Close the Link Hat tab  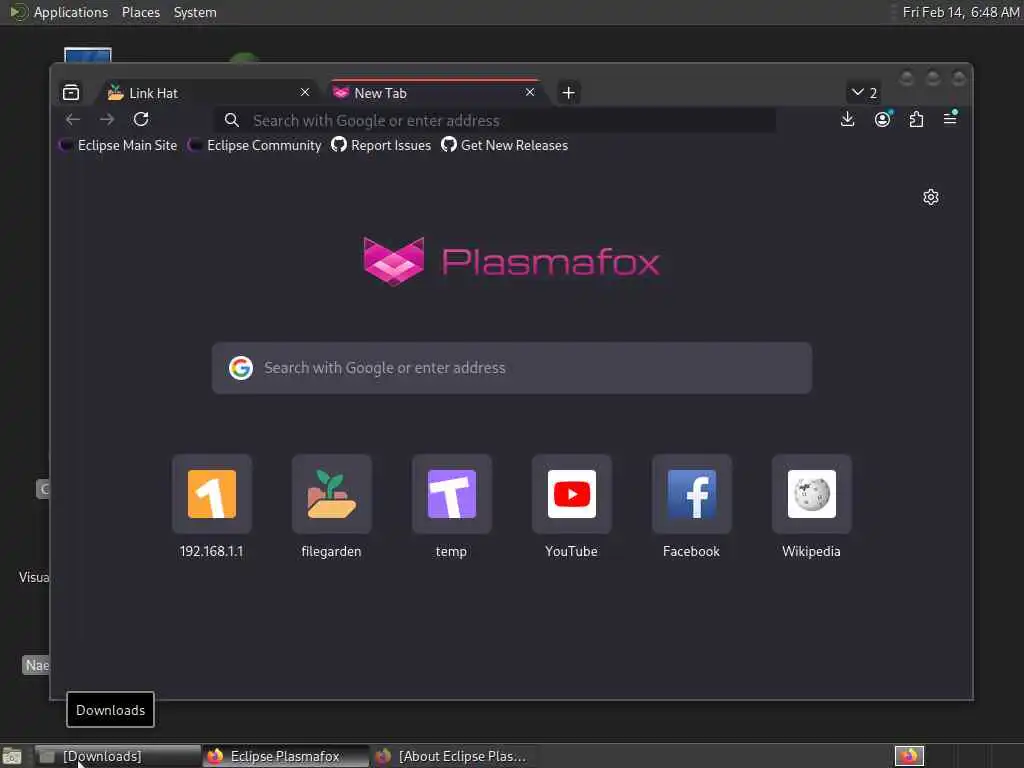click(305, 92)
